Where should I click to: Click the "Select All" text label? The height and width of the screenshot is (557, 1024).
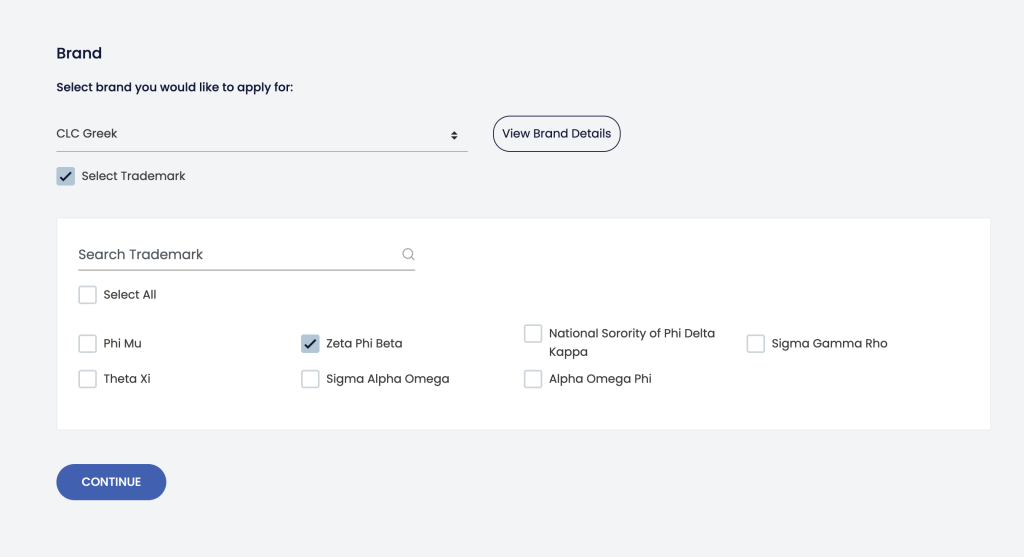(x=130, y=295)
